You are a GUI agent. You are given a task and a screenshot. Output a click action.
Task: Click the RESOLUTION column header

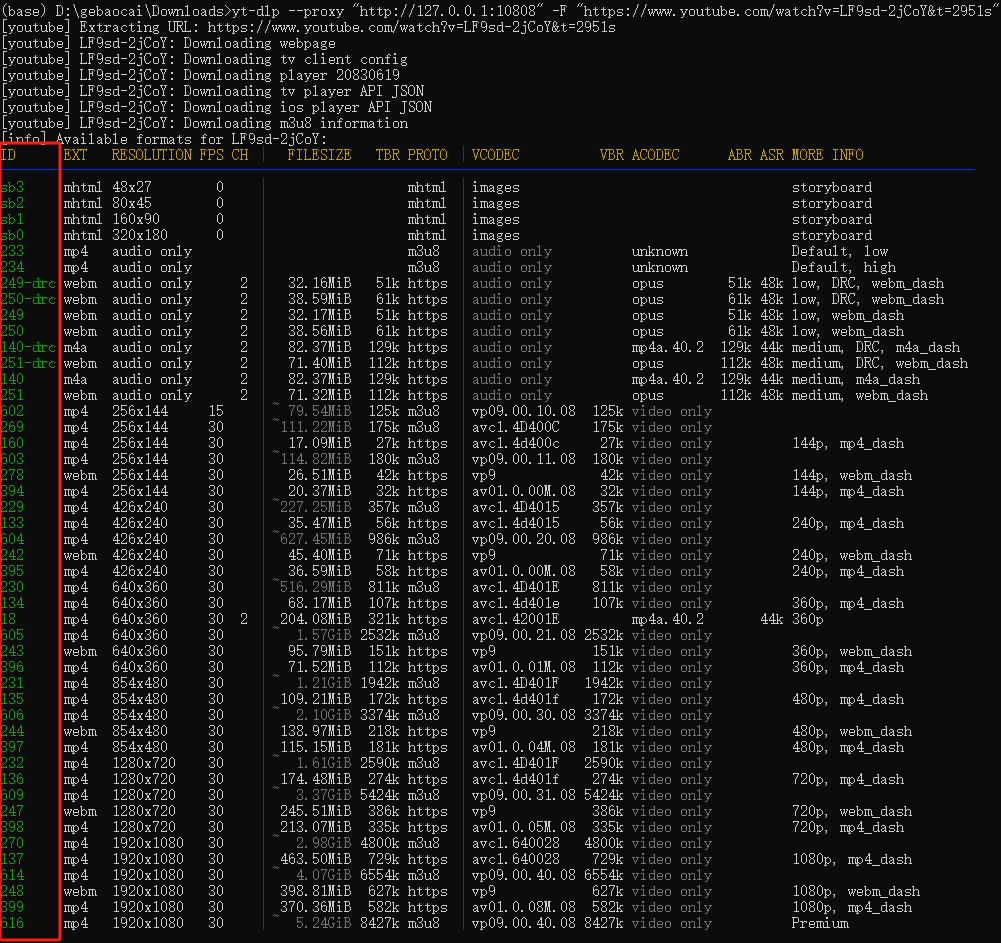pos(151,155)
